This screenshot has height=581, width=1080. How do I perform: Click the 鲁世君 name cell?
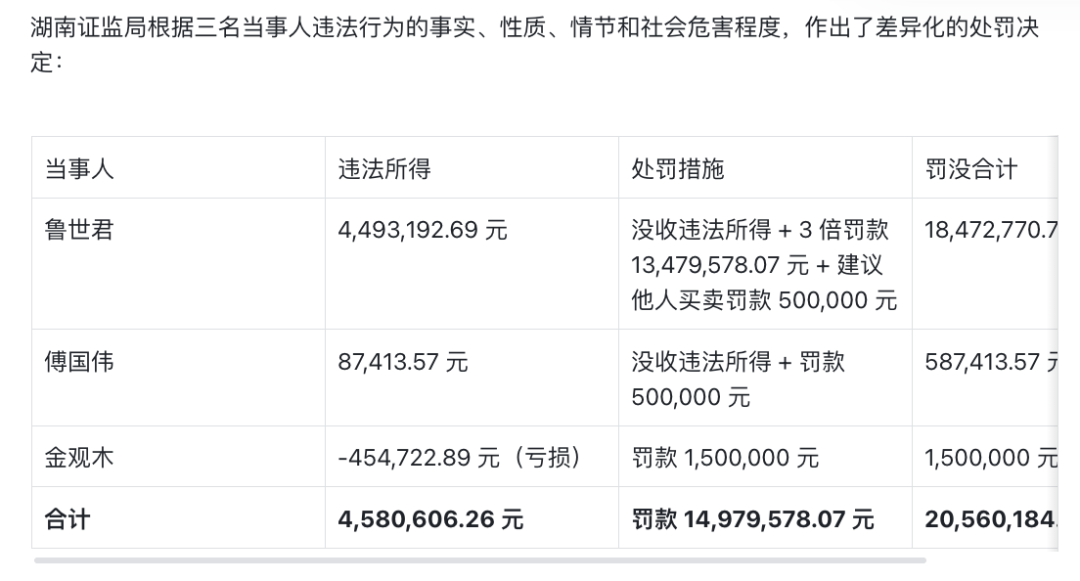click(79, 230)
